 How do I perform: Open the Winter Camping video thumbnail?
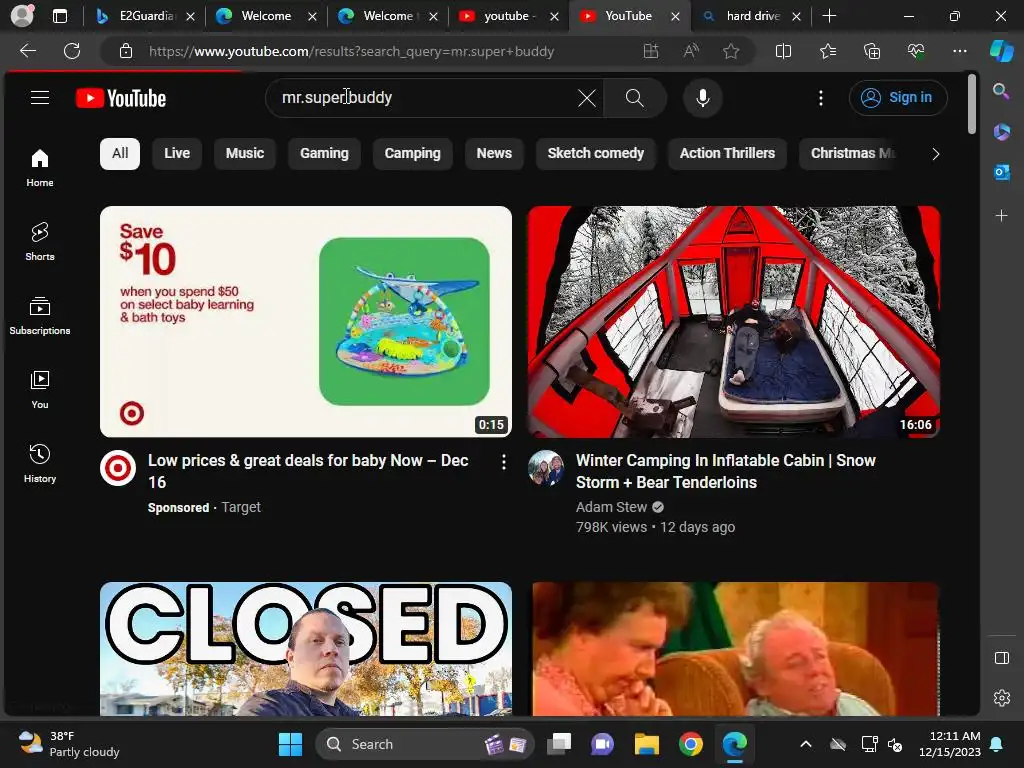(733, 321)
